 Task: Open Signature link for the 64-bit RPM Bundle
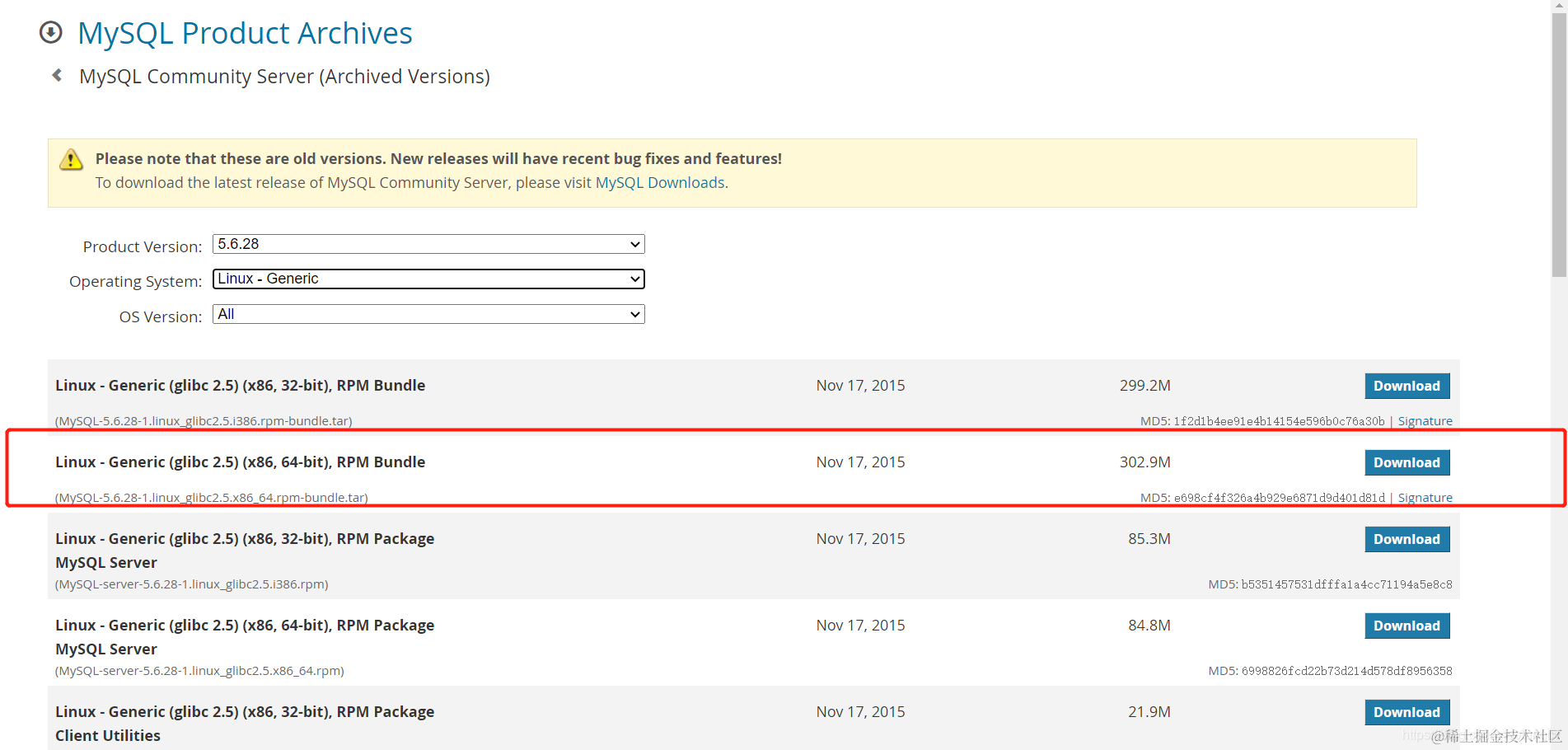[1425, 498]
